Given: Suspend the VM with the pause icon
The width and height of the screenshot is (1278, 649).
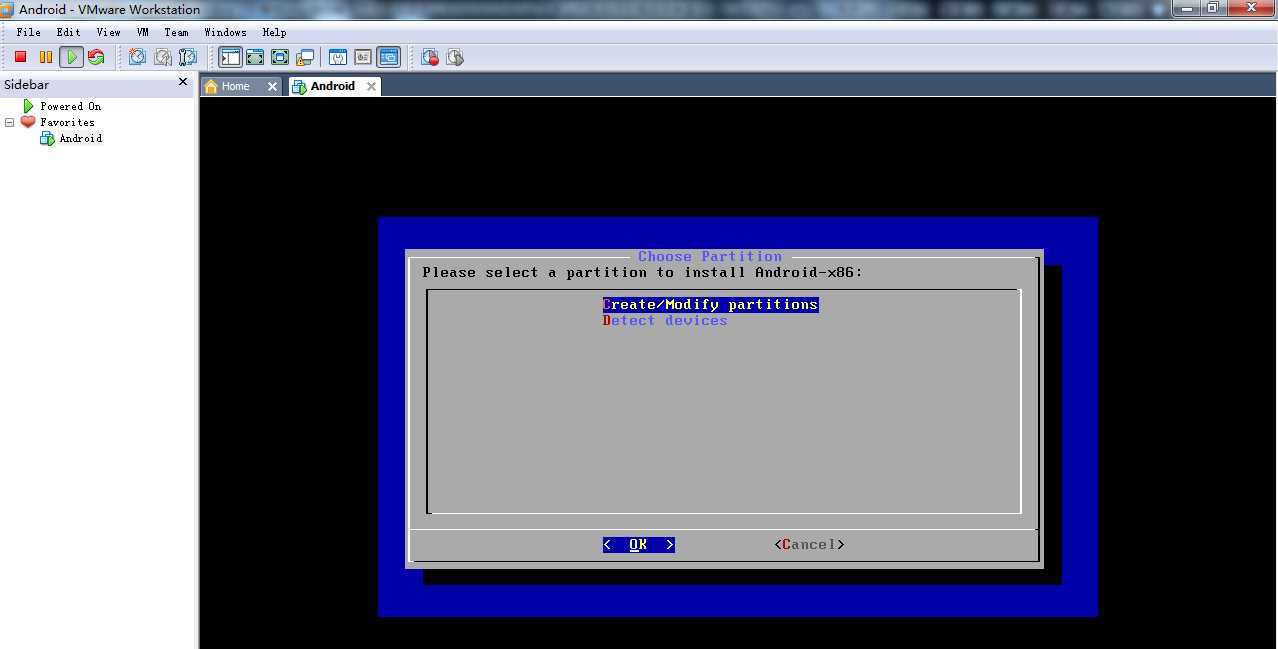Looking at the screenshot, I should (46, 57).
